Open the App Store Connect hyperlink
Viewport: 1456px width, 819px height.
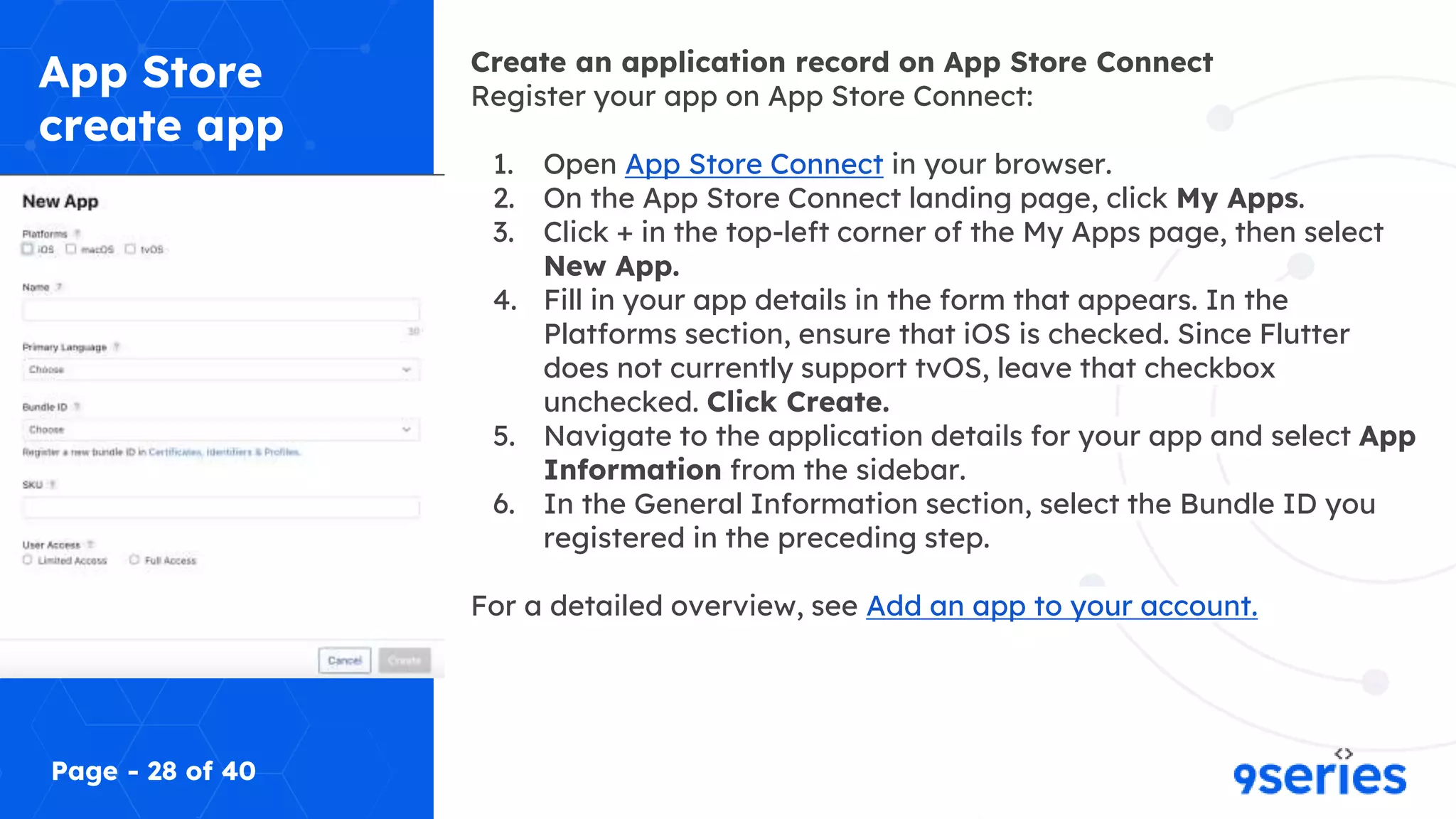coord(754,164)
